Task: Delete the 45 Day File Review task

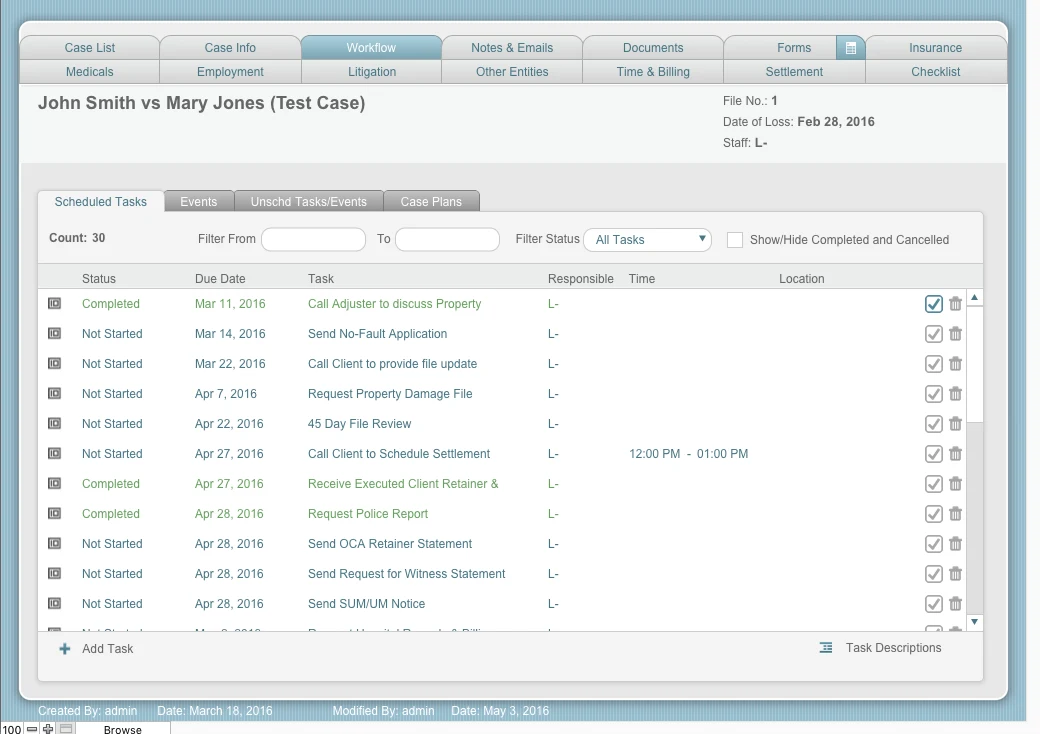Action: tap(955, 423)
